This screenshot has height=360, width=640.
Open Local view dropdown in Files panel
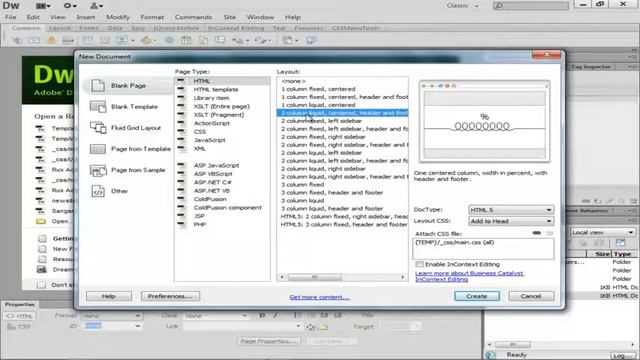coord(602,232)
